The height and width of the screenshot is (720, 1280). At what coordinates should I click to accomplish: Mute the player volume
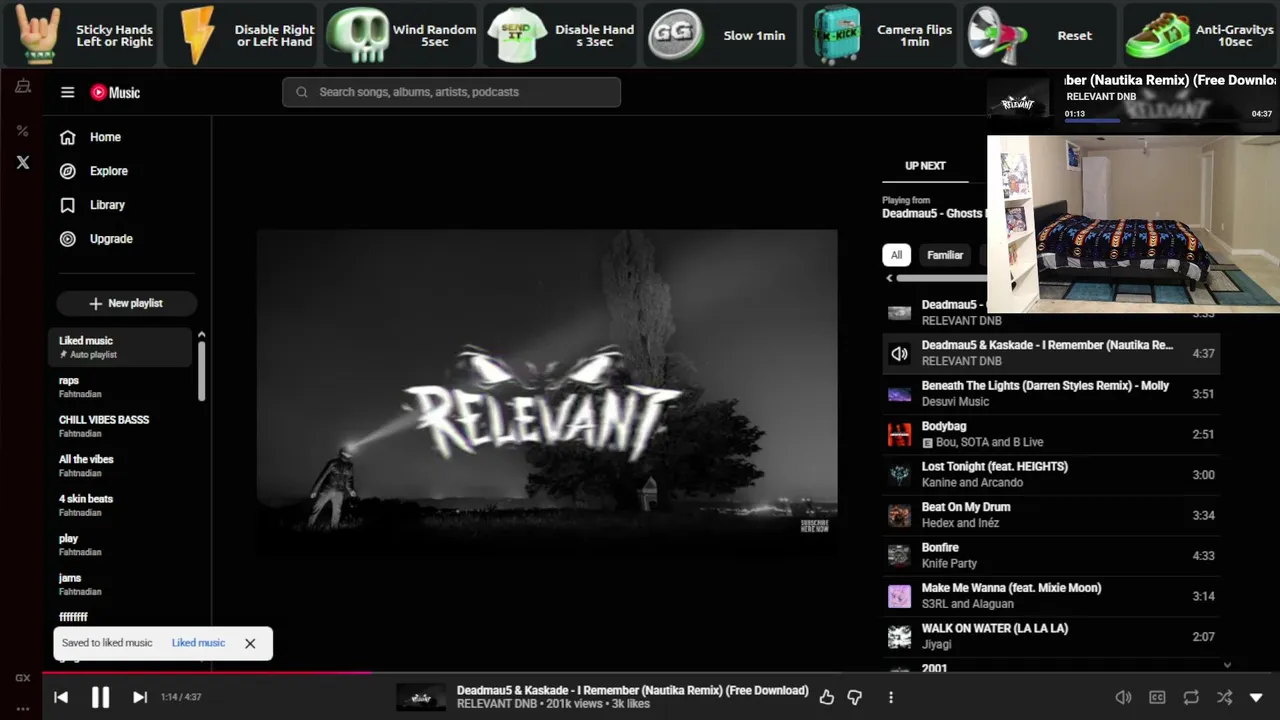[1123, 697]
